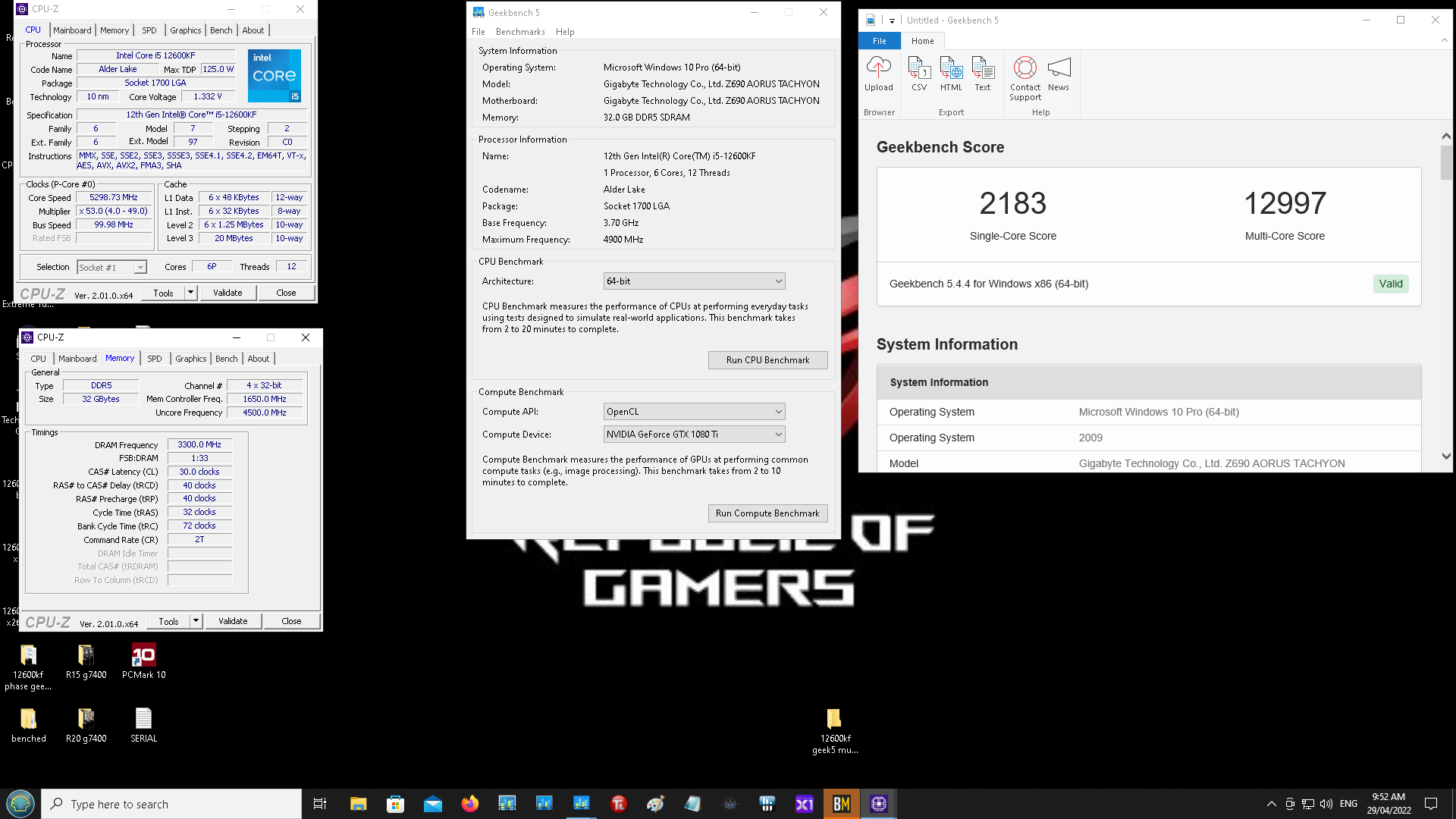Open the volume control in system tray

point(1326,804)
